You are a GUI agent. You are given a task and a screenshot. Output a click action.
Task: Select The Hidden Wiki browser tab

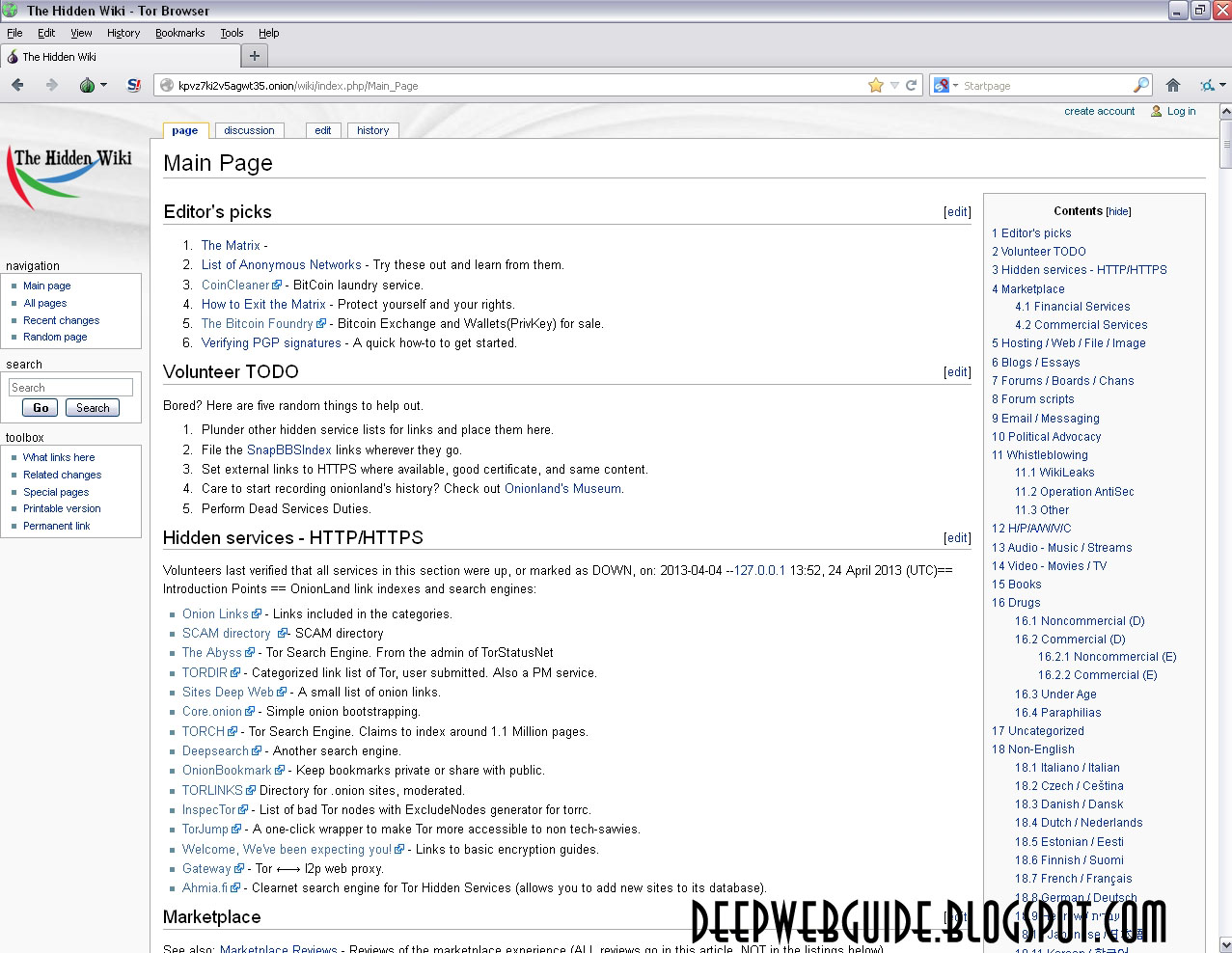point(119,56)
